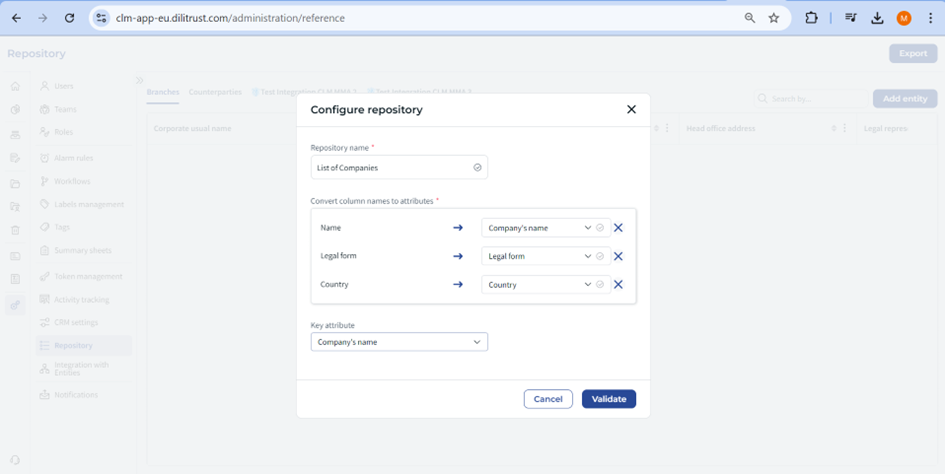Cancel the repository configuration
The image size is (945, 474).
548,399
